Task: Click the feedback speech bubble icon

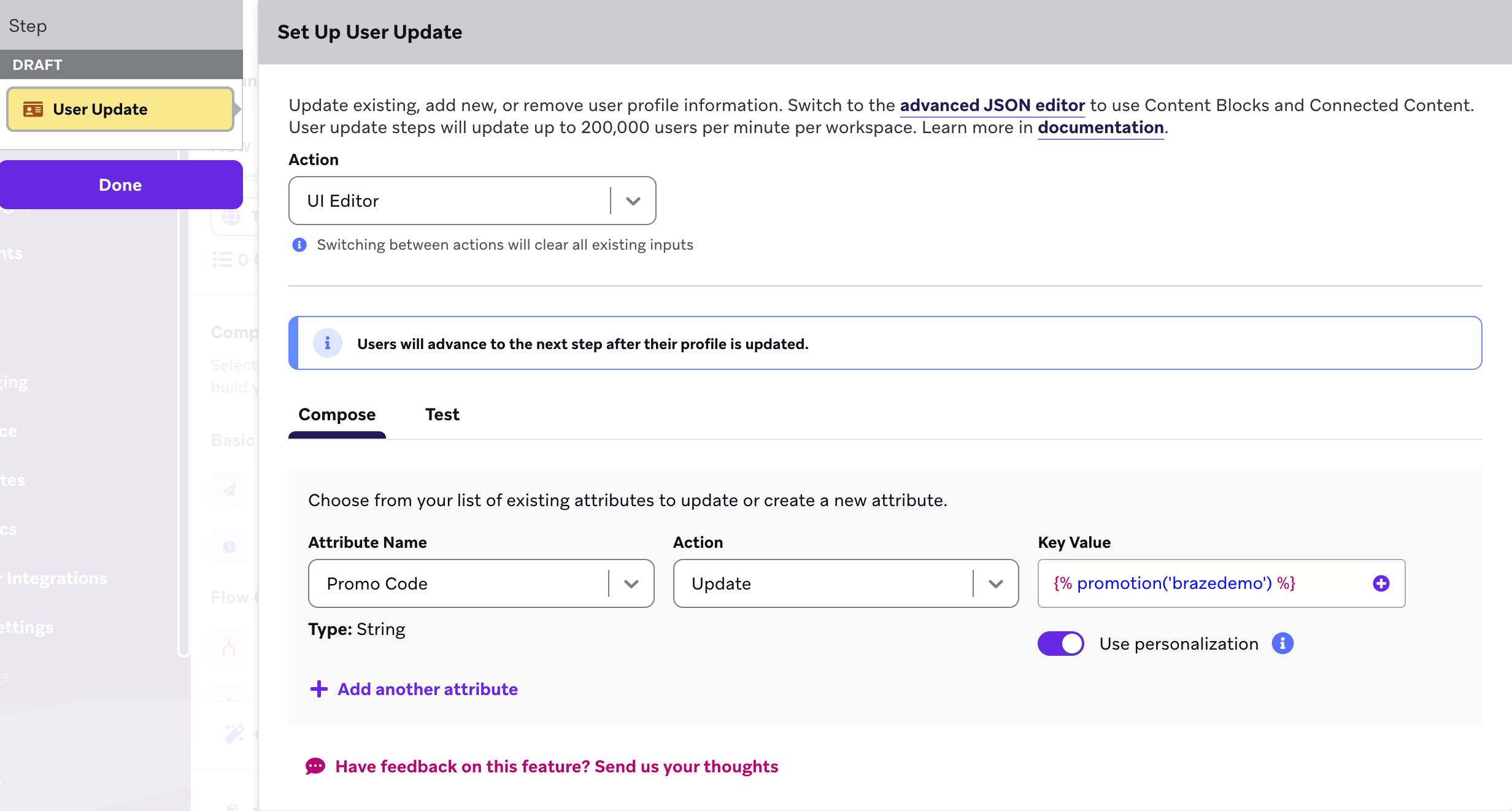Action: [315, 766]
